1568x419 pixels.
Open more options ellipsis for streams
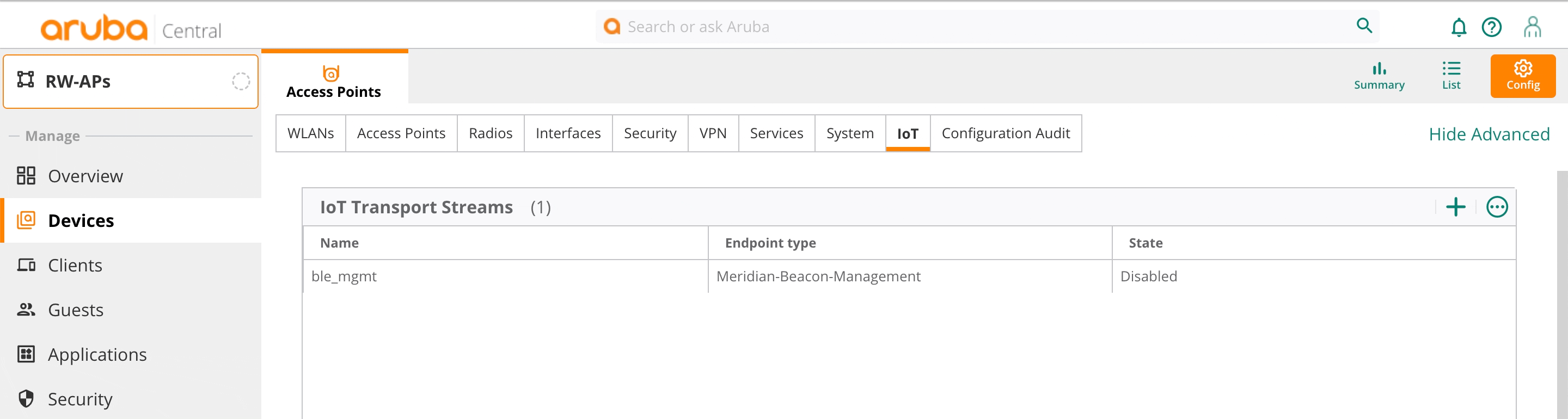point(1497,207)
